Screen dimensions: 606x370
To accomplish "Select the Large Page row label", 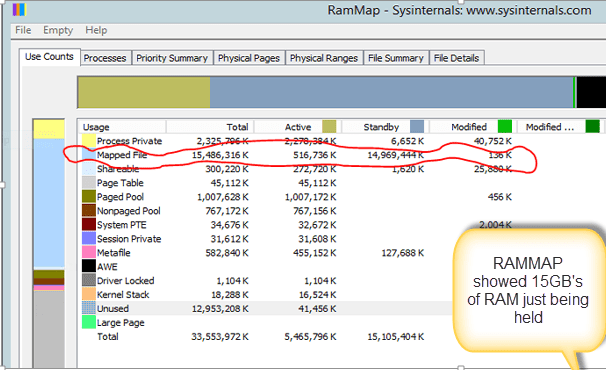I will click(121, 322).
